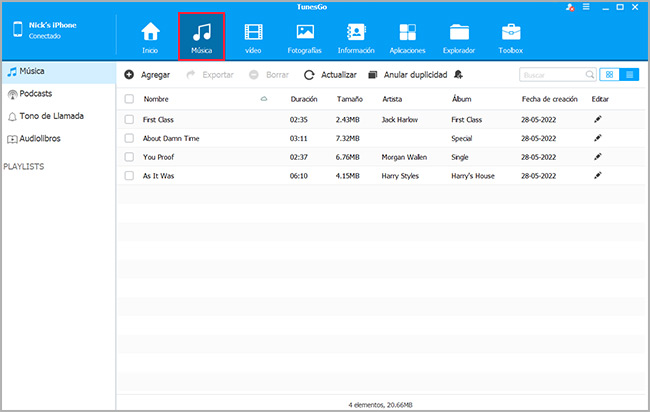Image resolution: width=650 pixels, height=412 pixels.
Task: Sort by the Artista column
Action: (x=392, y=99)
